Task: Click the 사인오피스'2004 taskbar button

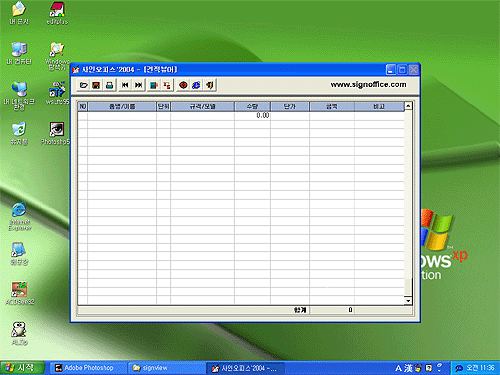Action: pyautogui.click(x=245, y=368)
